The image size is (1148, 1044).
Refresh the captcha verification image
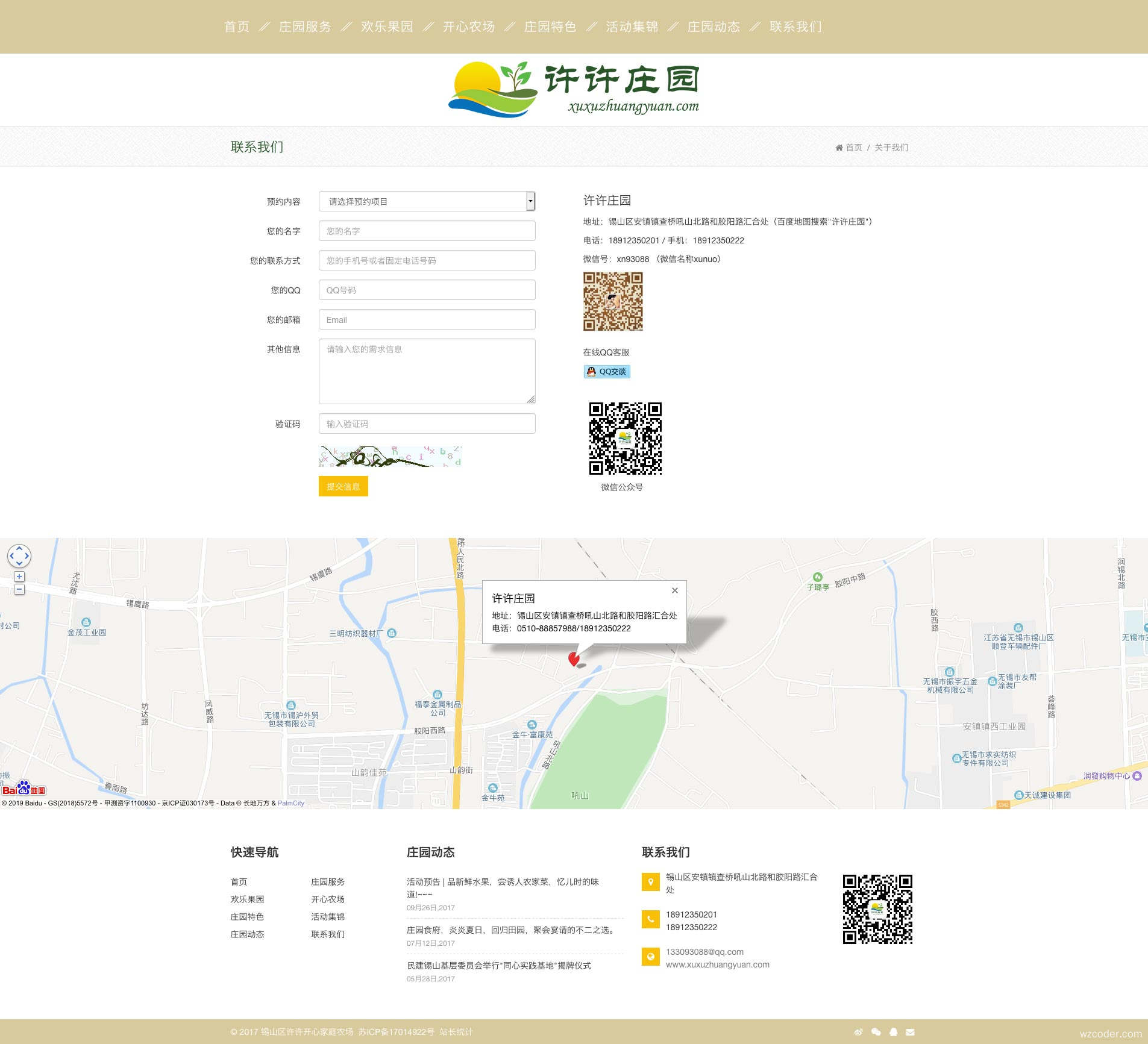pos(390,457)
